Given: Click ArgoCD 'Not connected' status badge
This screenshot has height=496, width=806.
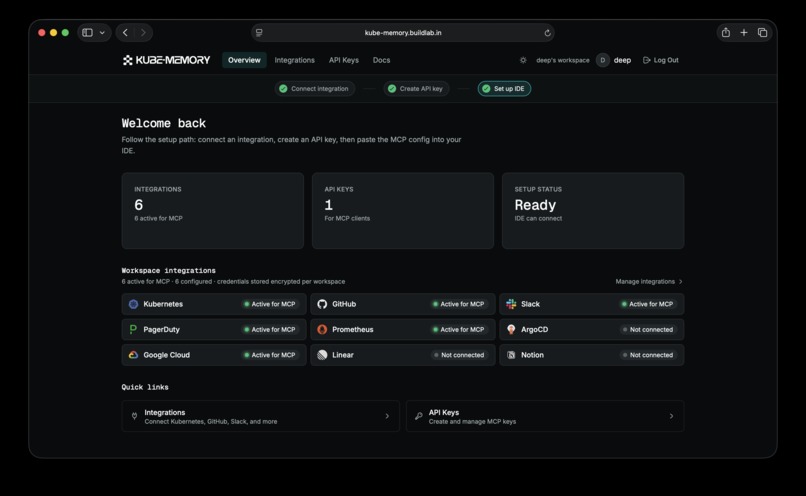Looking at the screenshot, I should [648, 329].
